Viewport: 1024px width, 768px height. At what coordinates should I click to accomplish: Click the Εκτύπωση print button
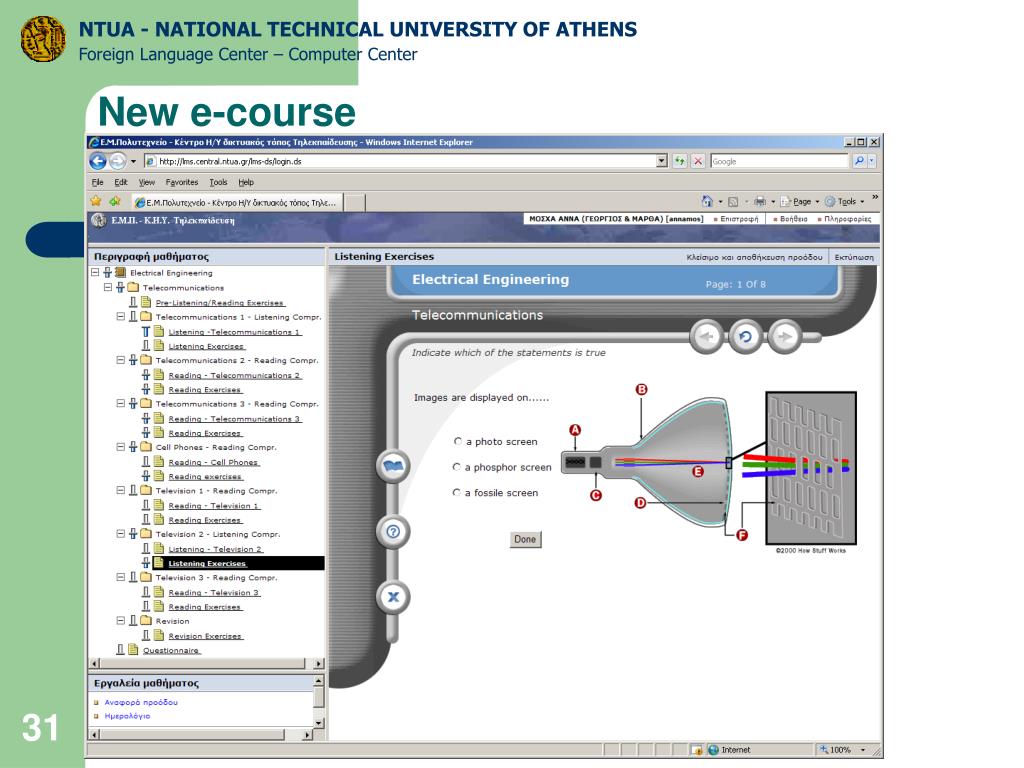[854, 257]
